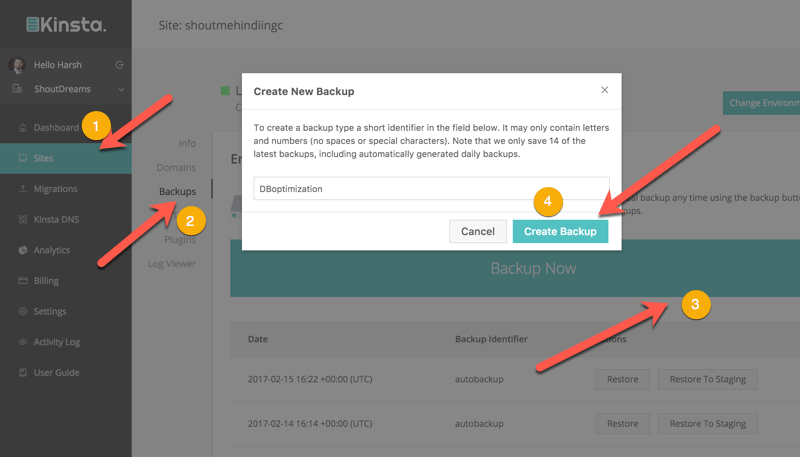Viewport: 800px width, 457px height.
Task: Click the 2017-02-15 16:22 date cell
Action: tap(310, 379)
